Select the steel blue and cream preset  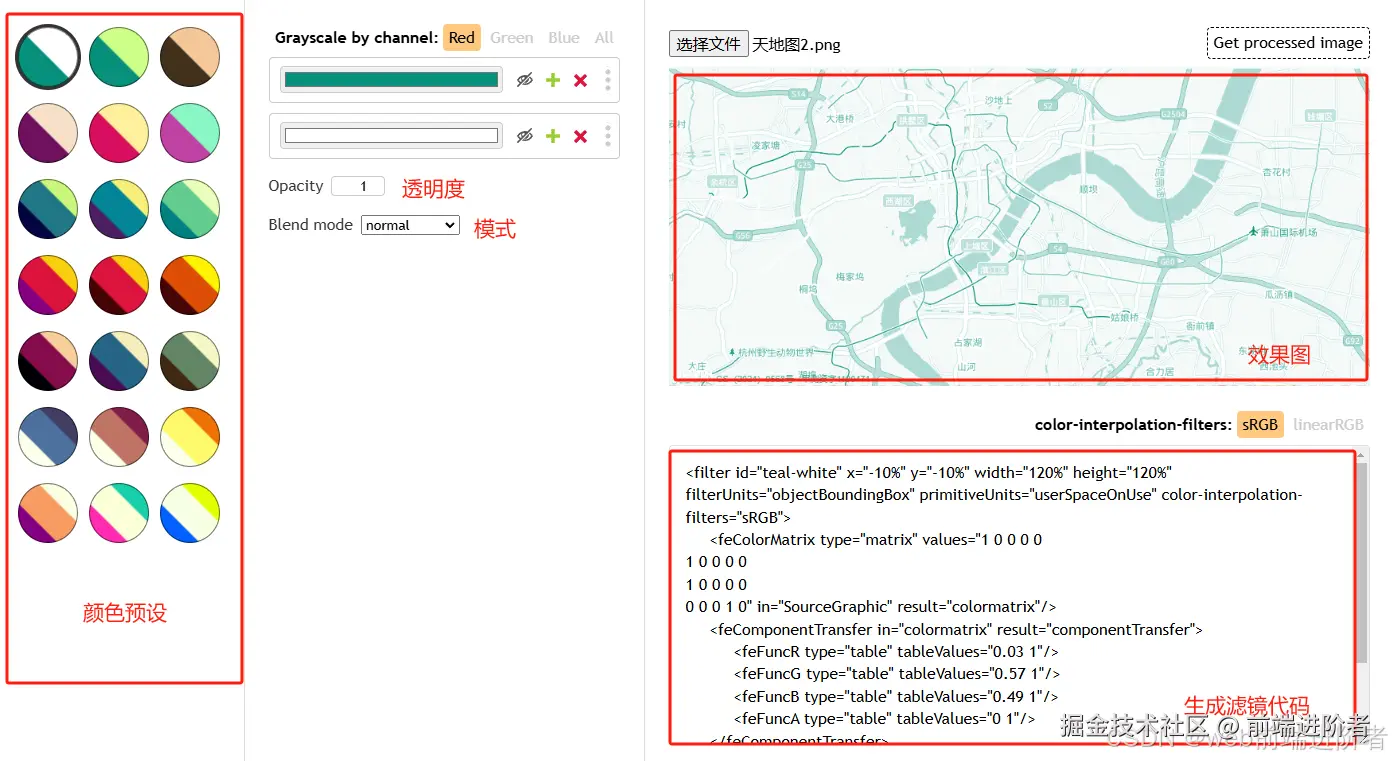pos(48,436)
